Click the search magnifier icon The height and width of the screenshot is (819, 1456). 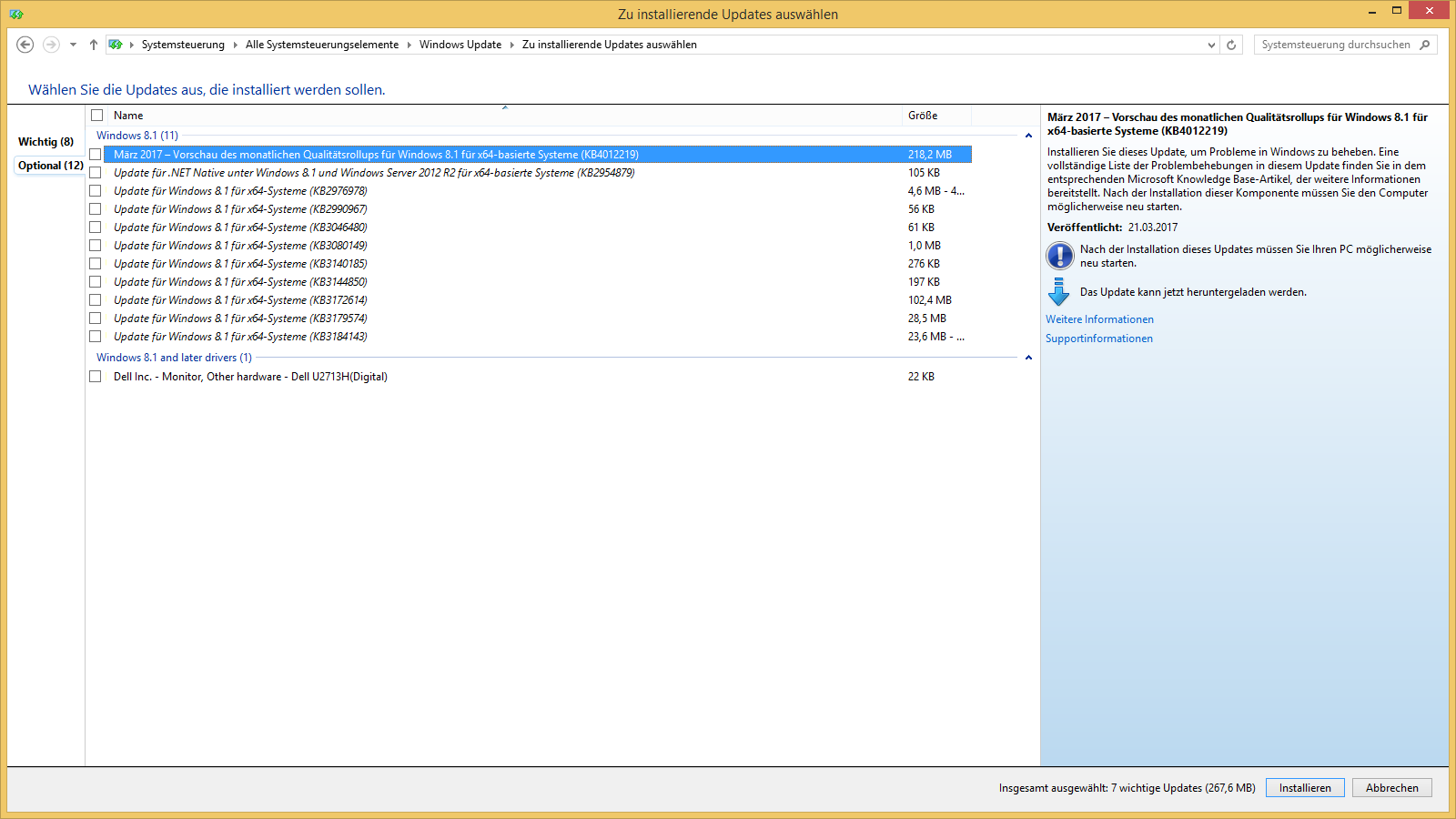(1425, 45)
